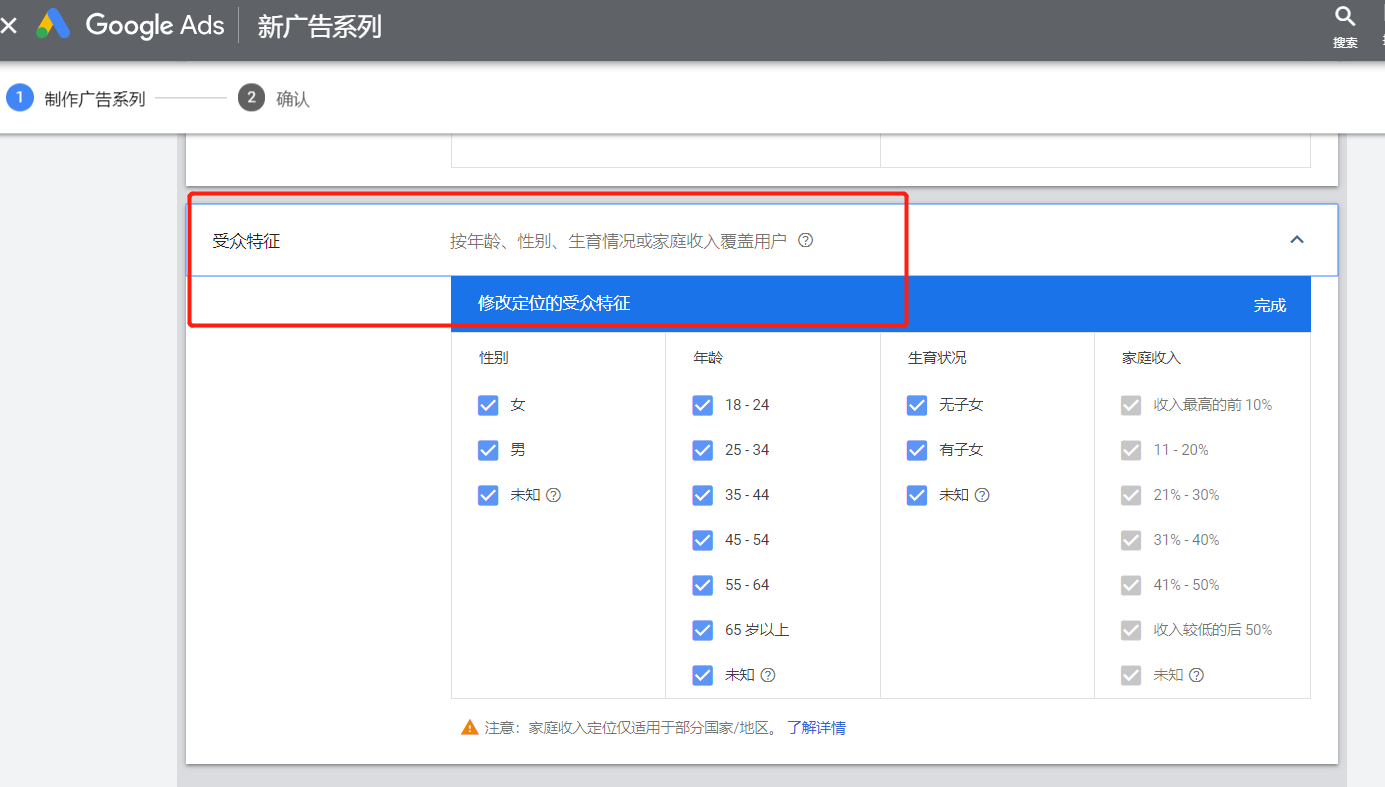Go to step 2 确认
Image resolution: width=1385 pixels, height=787 pixels.
point(274,99)
